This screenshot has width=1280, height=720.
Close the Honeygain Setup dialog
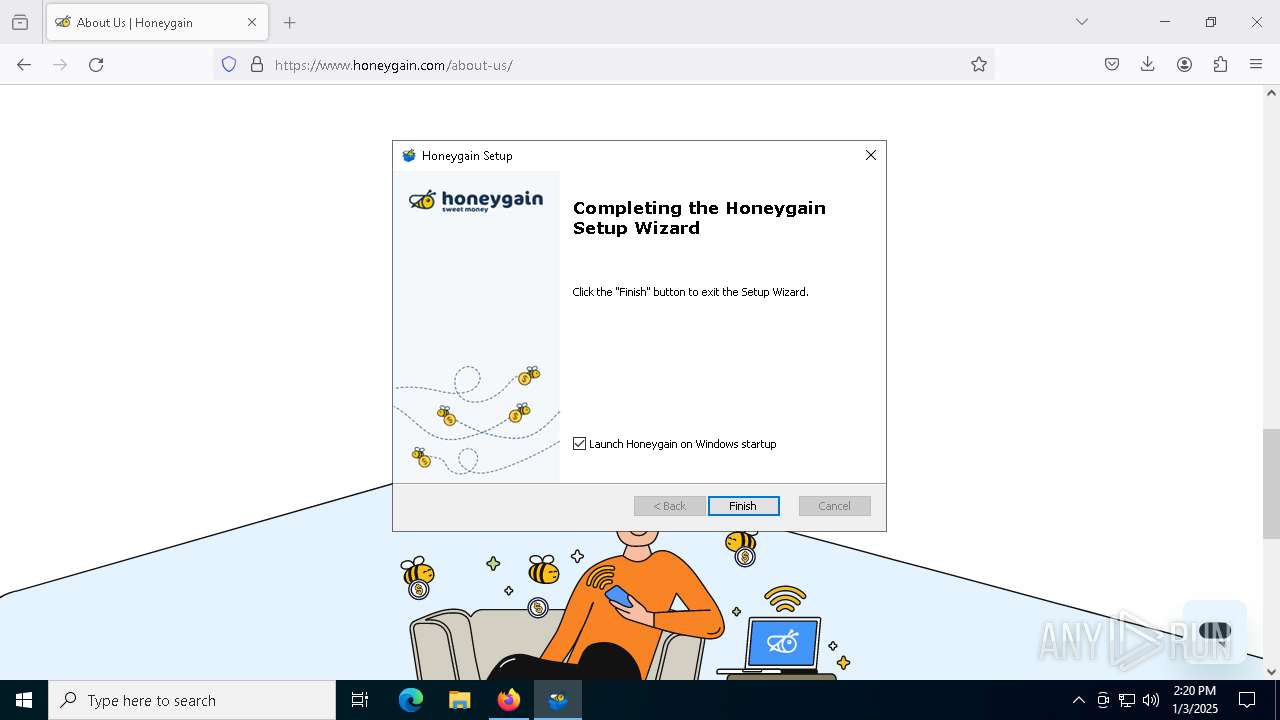(x=871, y=155)
